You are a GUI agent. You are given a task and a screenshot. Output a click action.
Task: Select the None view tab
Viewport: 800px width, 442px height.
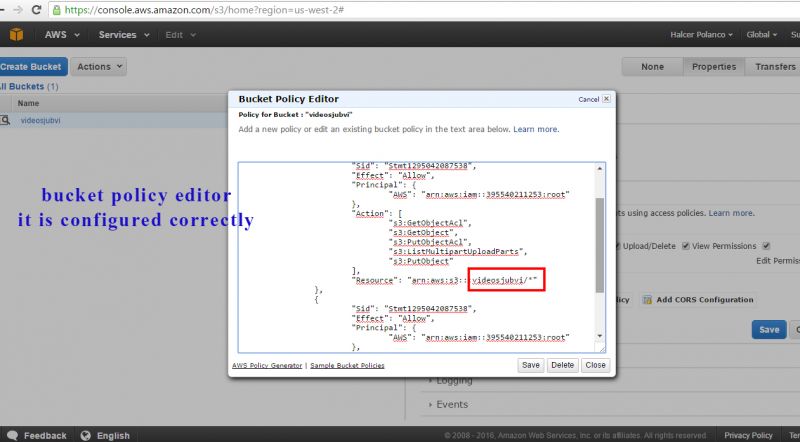coord(652,67)
